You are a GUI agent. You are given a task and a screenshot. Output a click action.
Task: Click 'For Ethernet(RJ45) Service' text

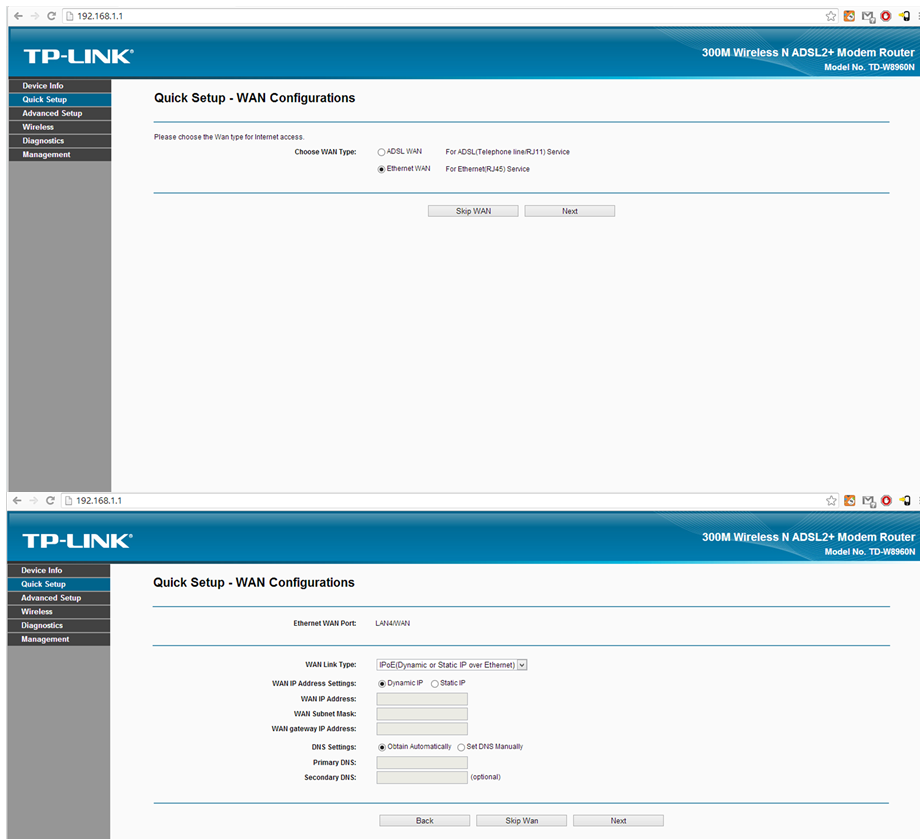[488, 169]
